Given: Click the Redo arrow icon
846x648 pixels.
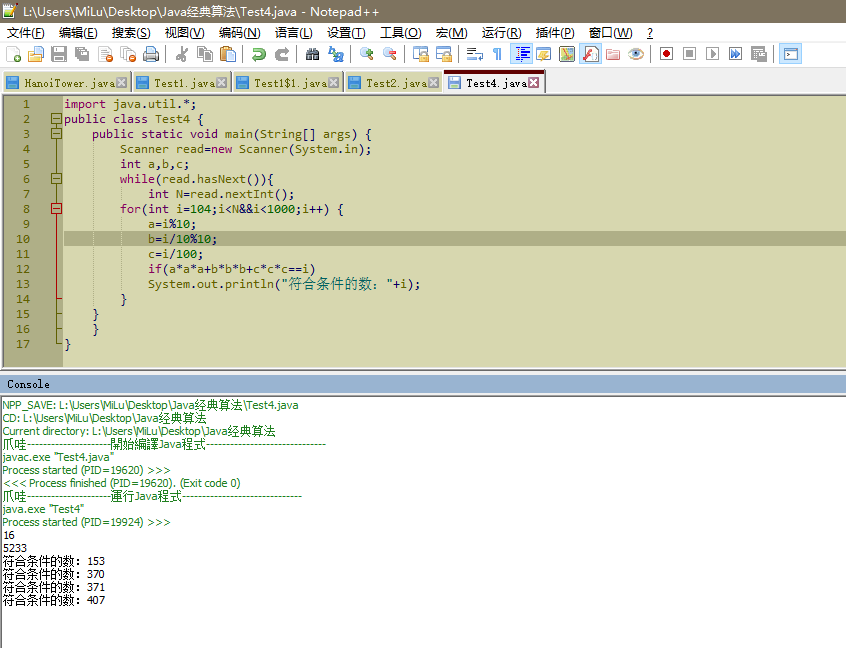Looking at the screenshot, I should [x=282, y=54].
